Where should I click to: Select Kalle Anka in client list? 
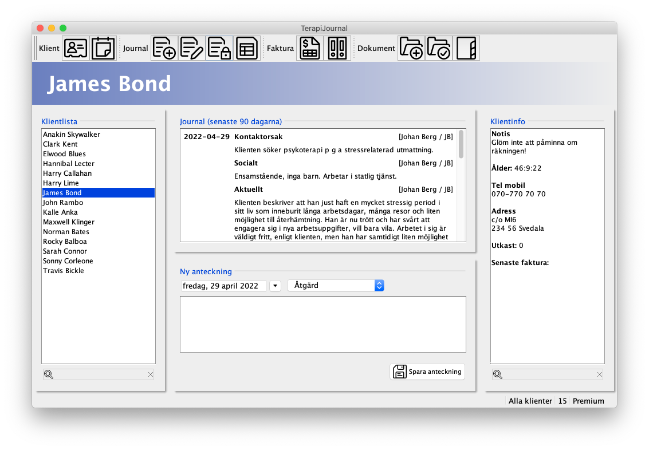pos(98,212)
